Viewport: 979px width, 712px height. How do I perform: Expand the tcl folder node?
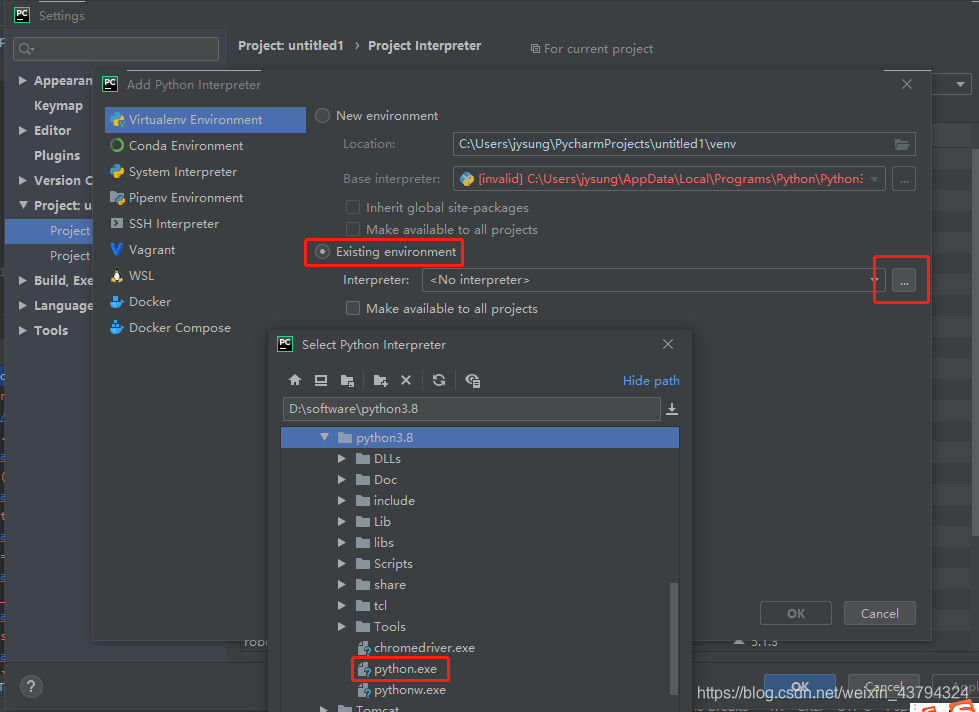coord(342,606)
